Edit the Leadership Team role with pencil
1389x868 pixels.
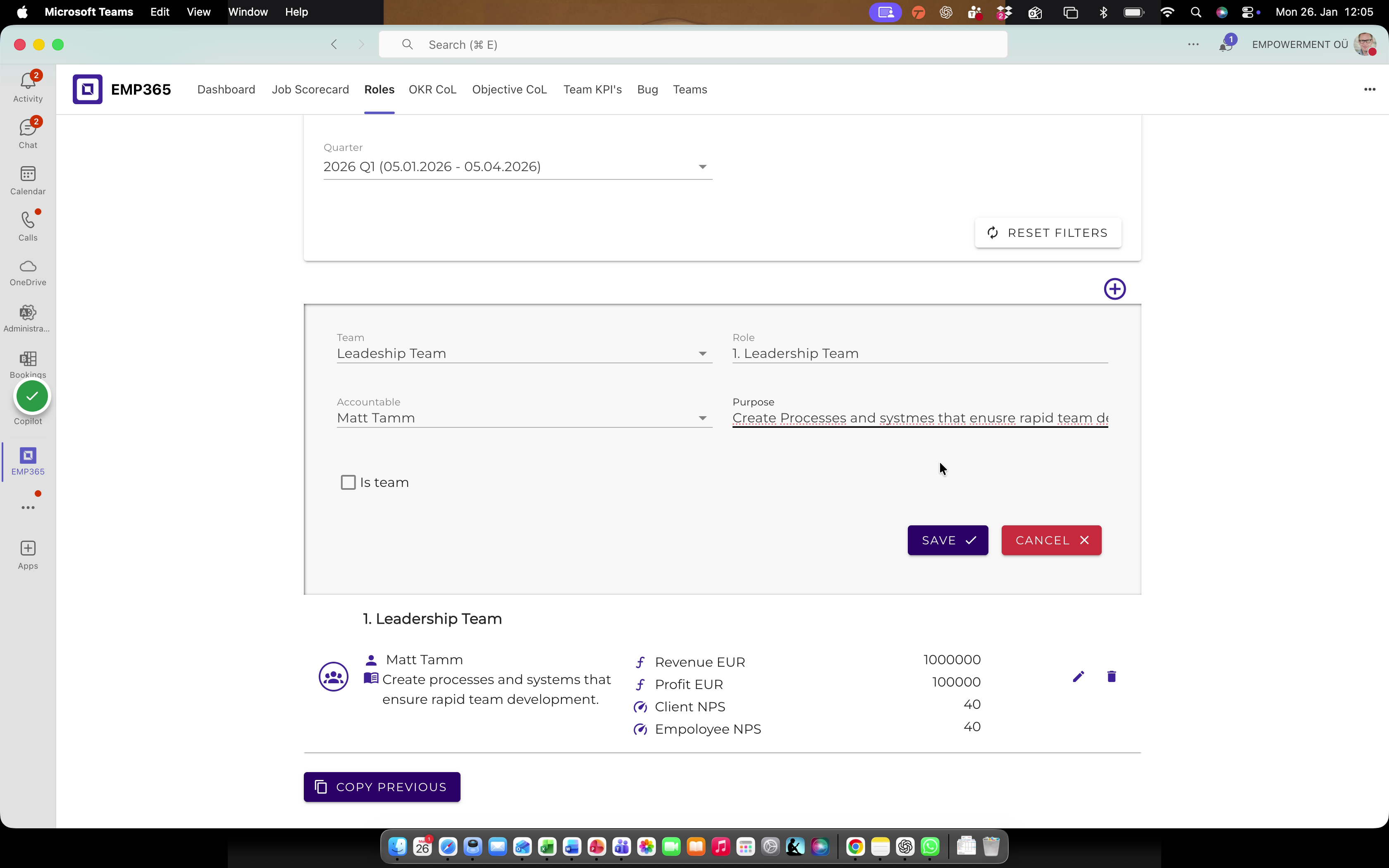click(x=1078, y=677)
